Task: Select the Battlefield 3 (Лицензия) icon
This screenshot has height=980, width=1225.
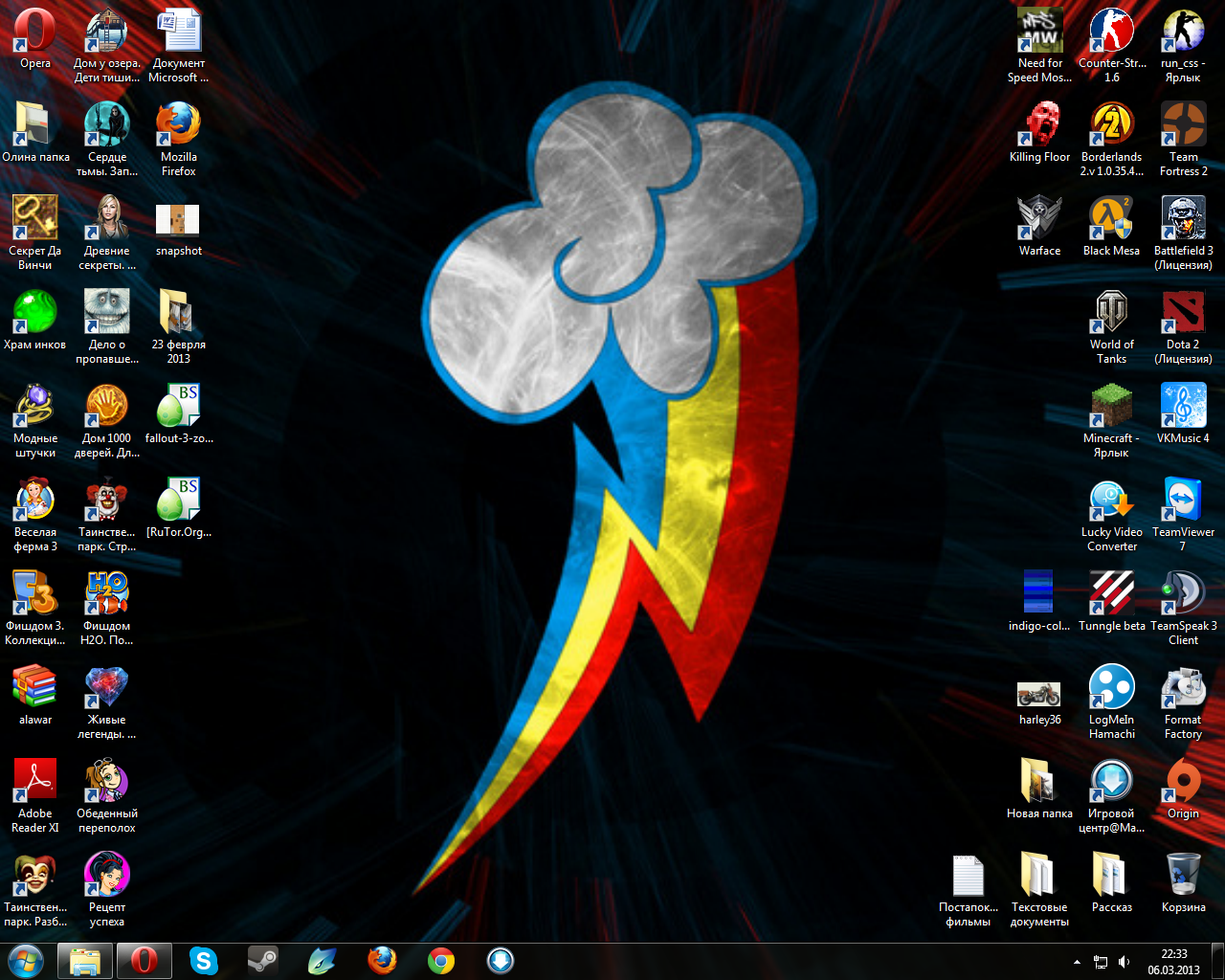Action: (1183, 233)
